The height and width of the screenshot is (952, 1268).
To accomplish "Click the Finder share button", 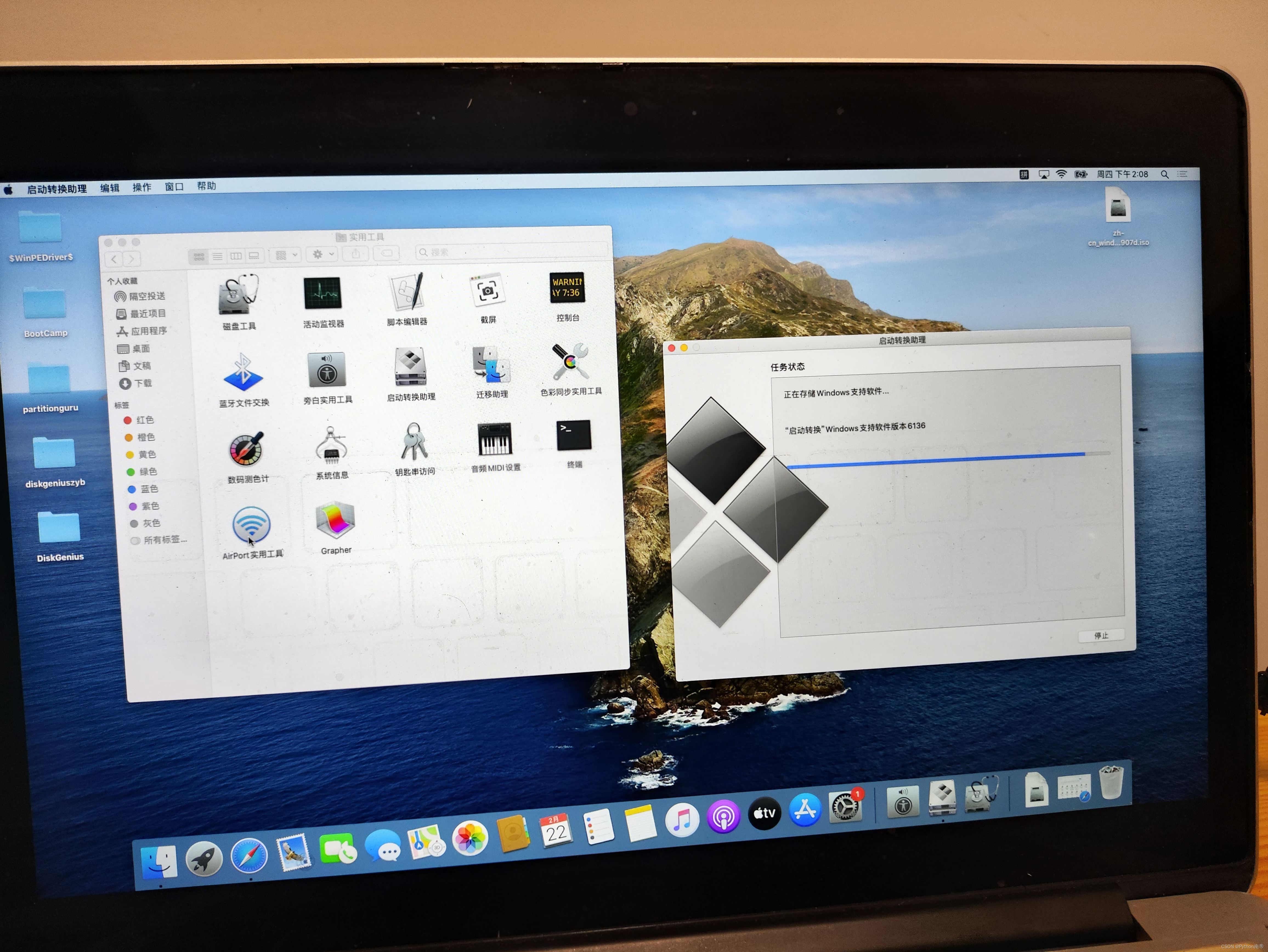I will click(356, 253).
